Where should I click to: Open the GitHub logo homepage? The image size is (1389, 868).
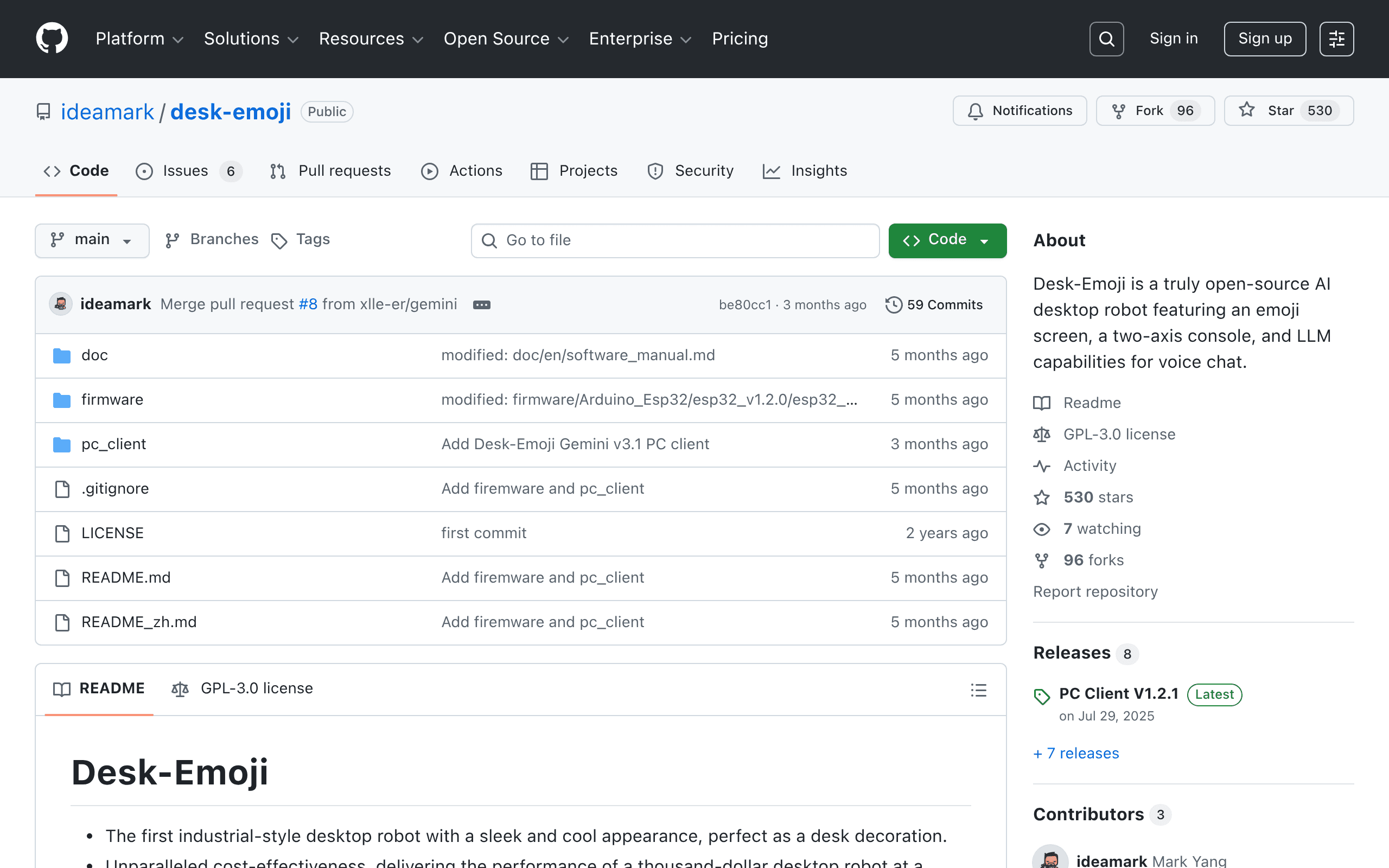(x=52, y=39)
